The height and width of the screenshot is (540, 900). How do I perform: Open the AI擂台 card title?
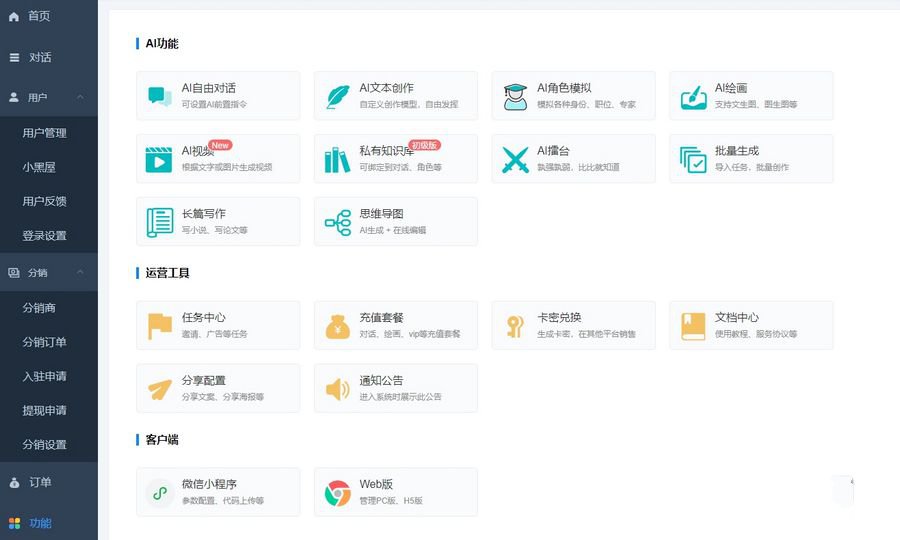pos(553,151)
